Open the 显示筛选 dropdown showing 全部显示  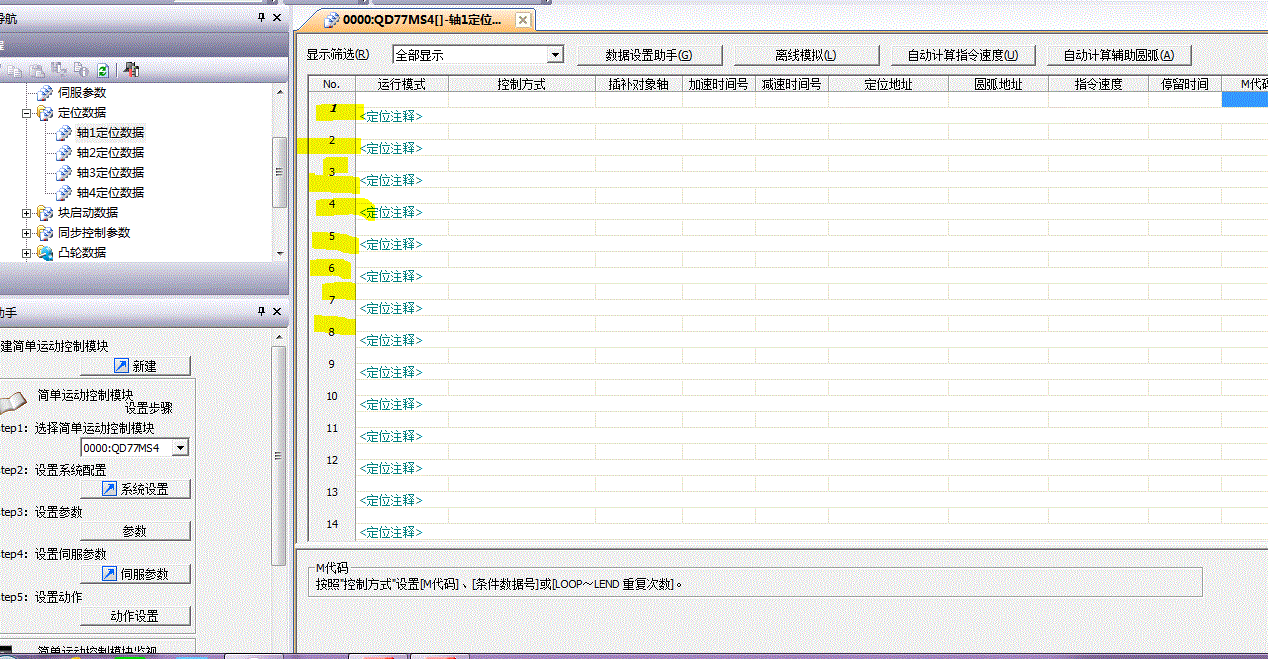point(555,55)
